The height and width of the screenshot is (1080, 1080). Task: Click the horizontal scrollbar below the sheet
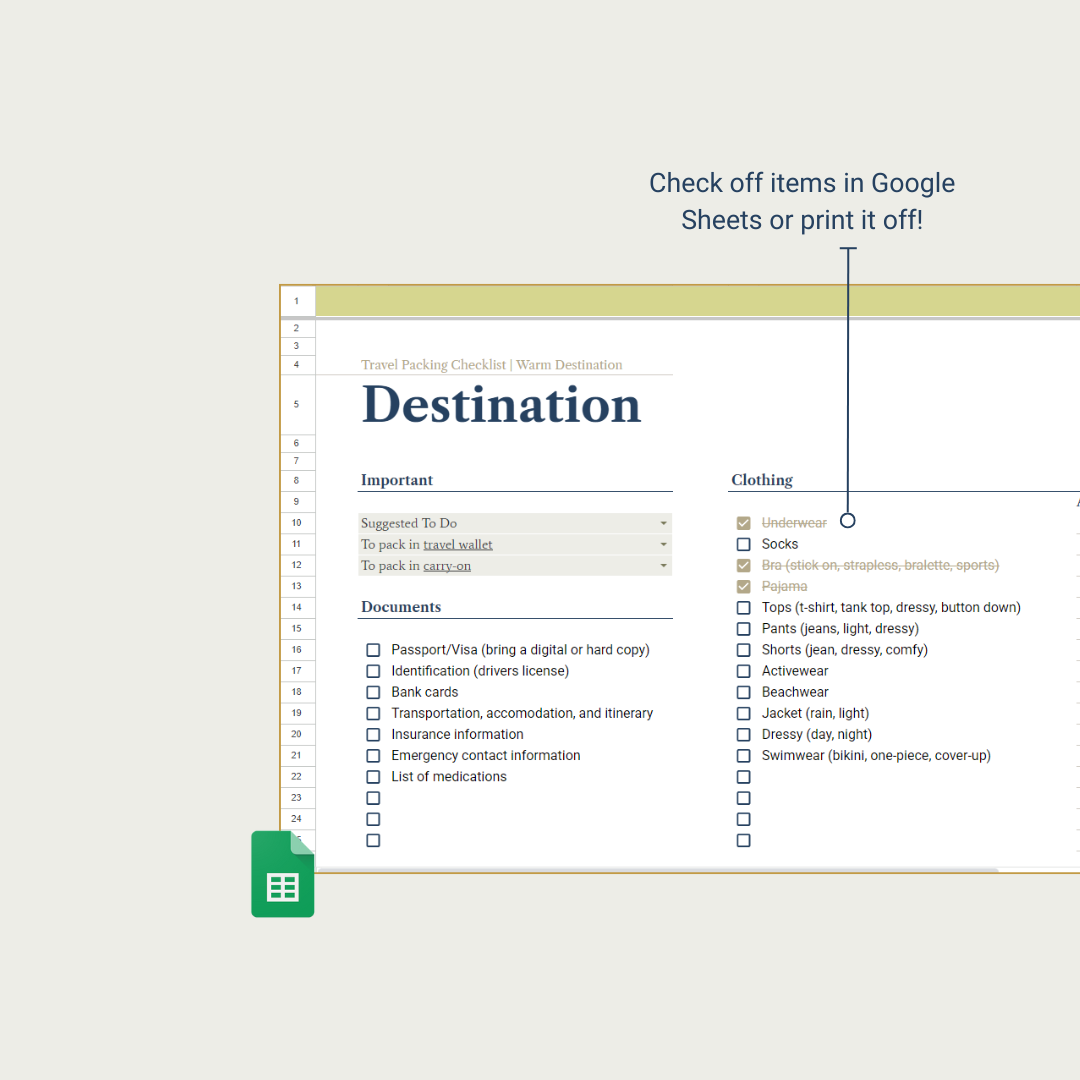tap(658, 870)
